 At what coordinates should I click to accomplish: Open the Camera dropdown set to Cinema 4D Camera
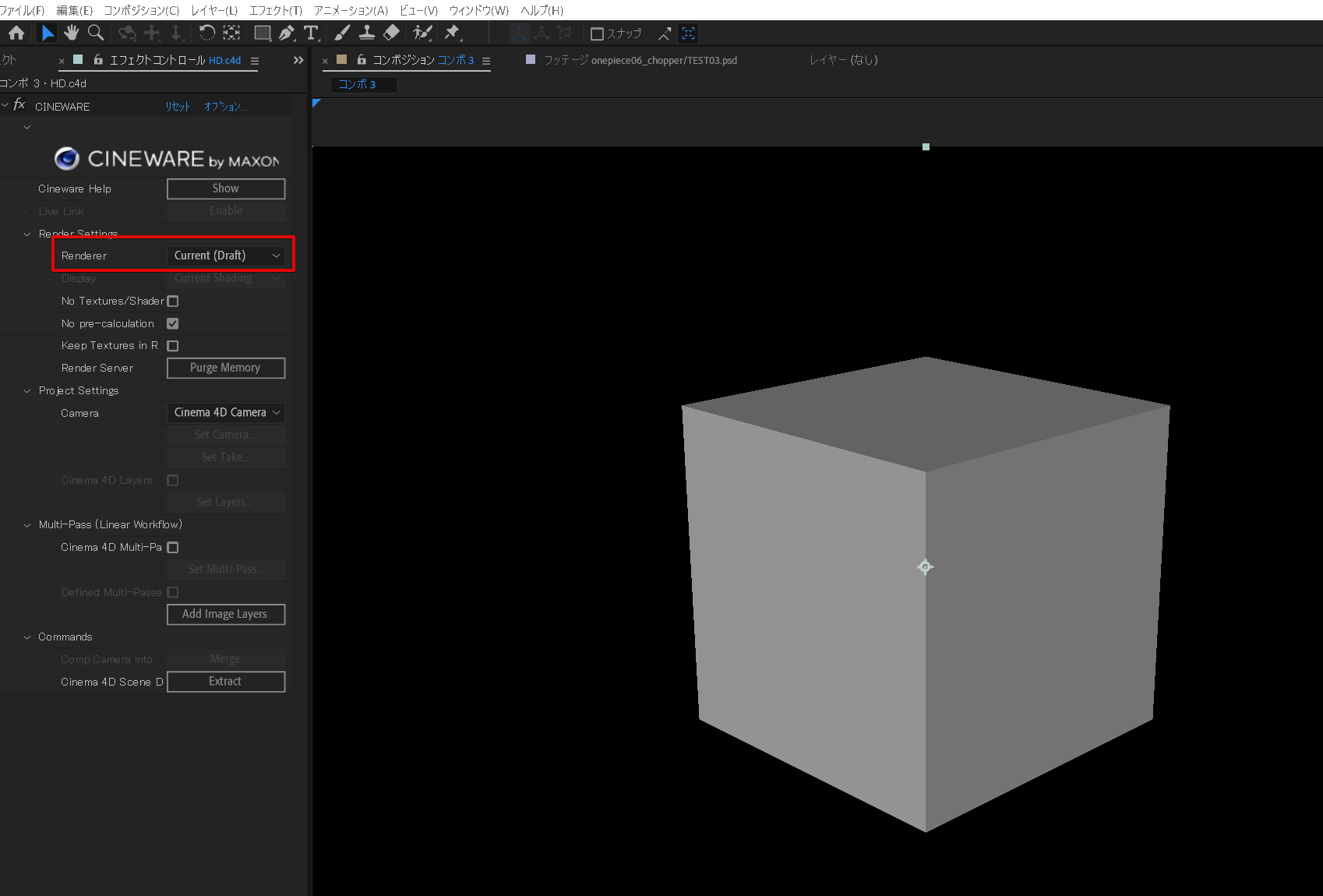(x=226, y=412)
